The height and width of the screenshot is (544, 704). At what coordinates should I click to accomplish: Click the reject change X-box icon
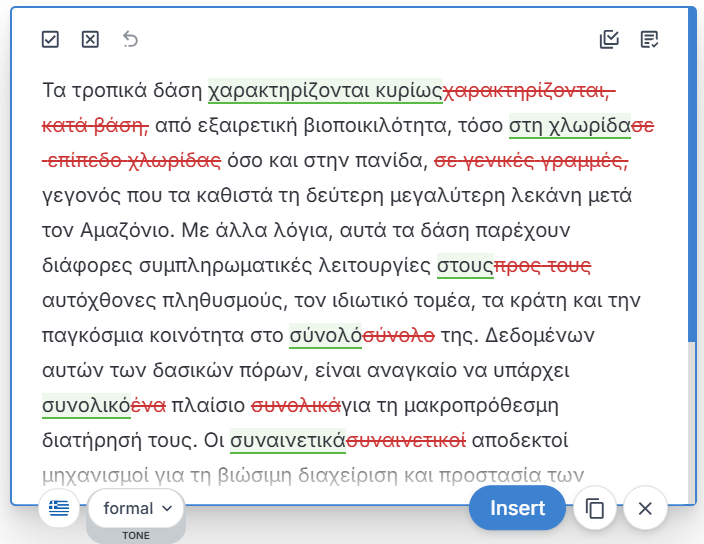click(x=90, y=40)
